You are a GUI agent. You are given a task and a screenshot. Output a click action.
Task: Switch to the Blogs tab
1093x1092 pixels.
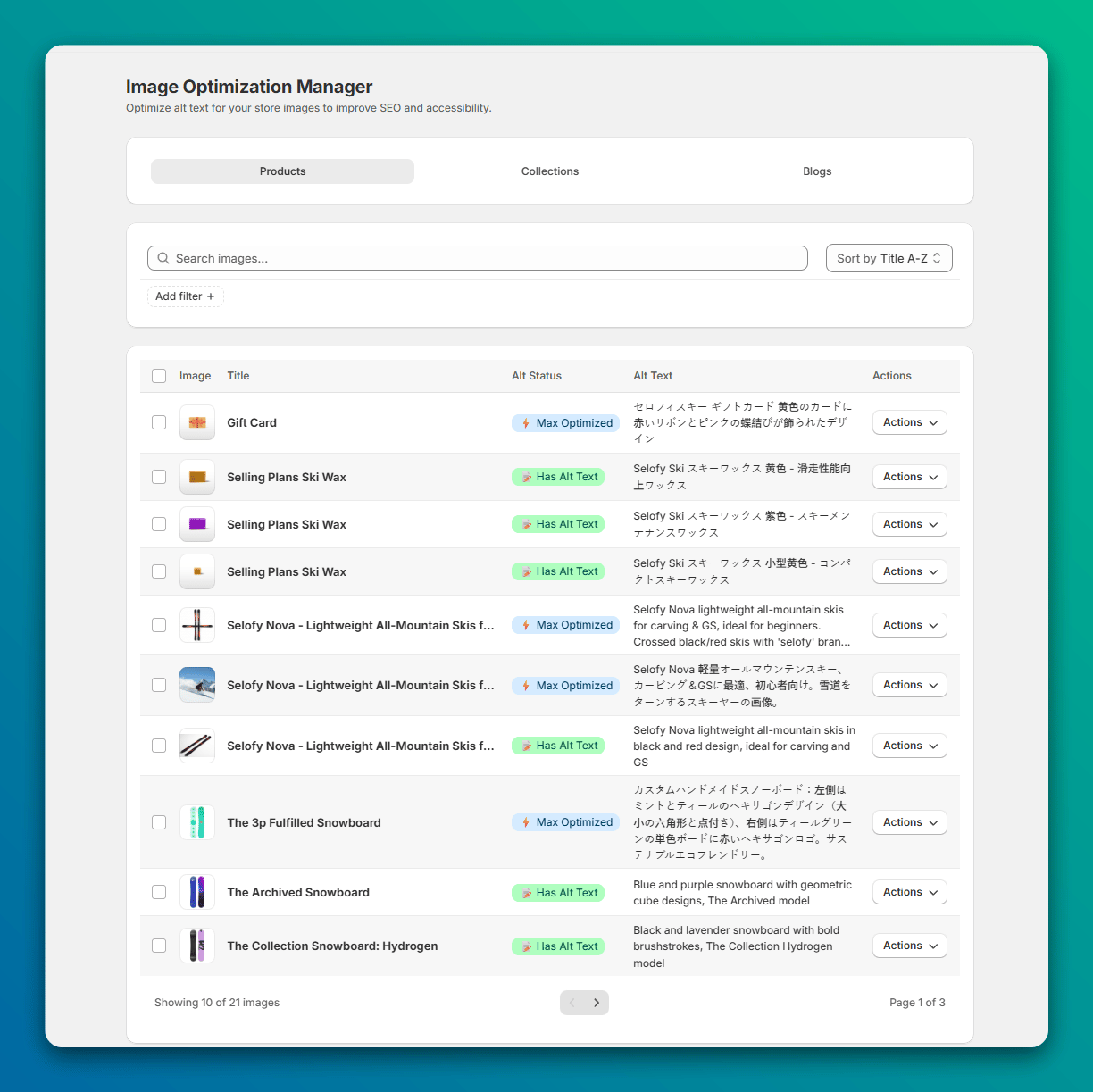[816, 171]
